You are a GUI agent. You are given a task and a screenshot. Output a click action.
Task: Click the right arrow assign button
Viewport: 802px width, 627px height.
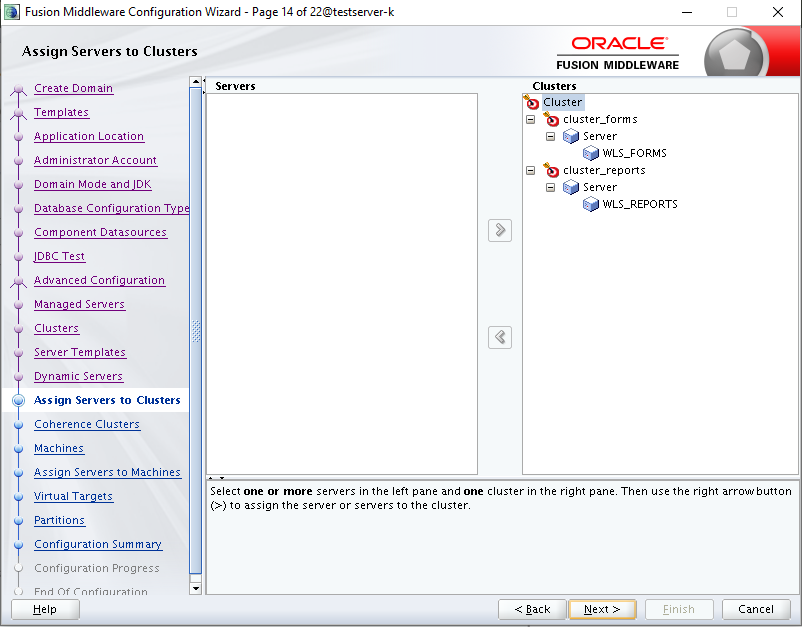(x=500, y=230)
